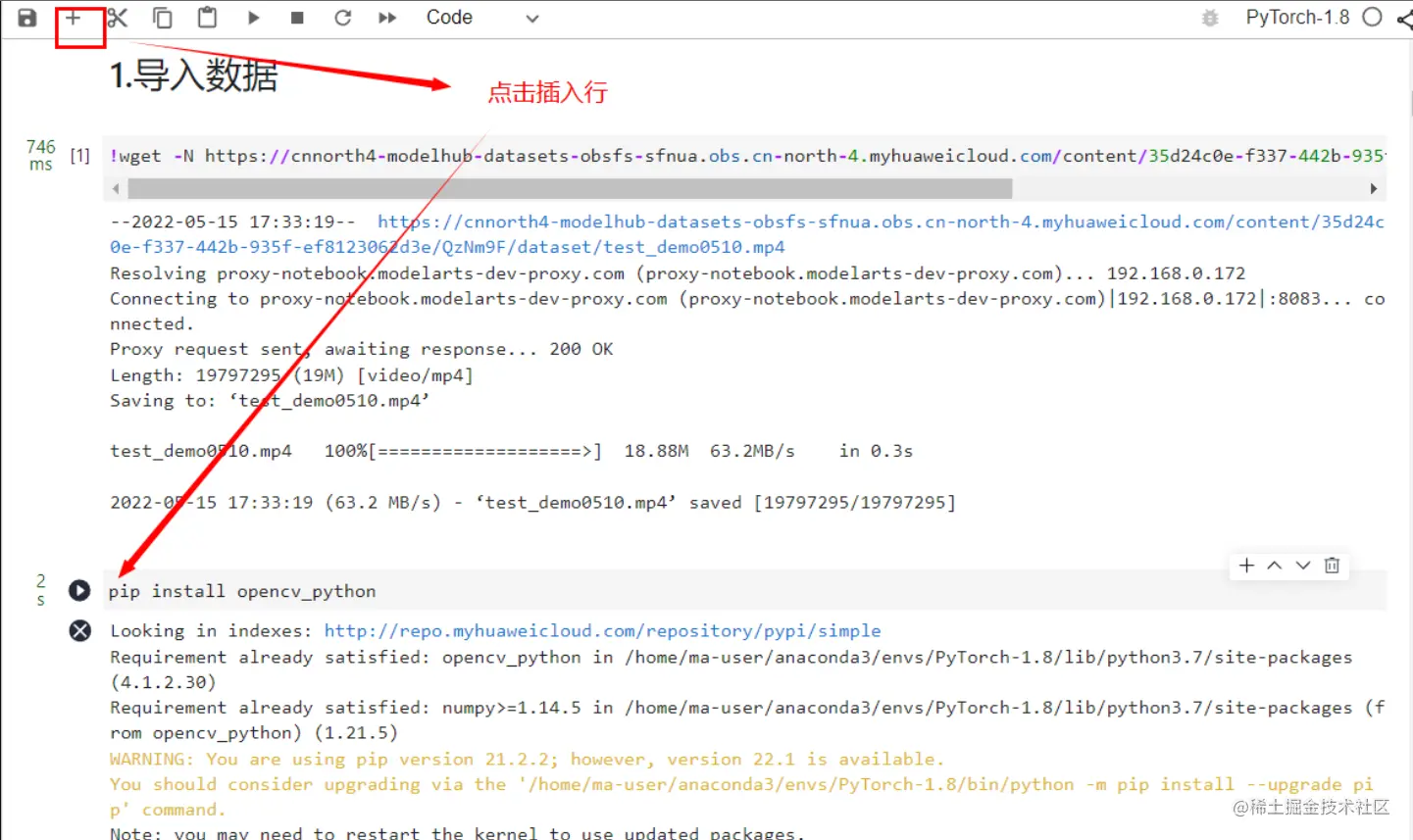Image resolution: width=1413 pixels, height=840 pixels.
Task: Paste cell from clipboard
Action: click(x=207, y=18)
